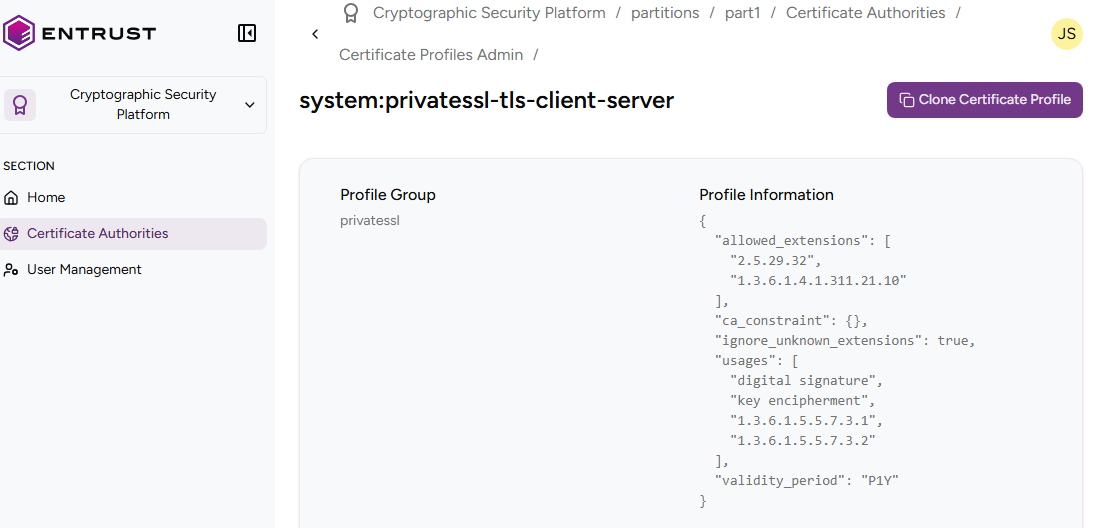Select Certificate Authorities in the sidebar
Screen dimensions: 1098x528
(x=97, y=234)
